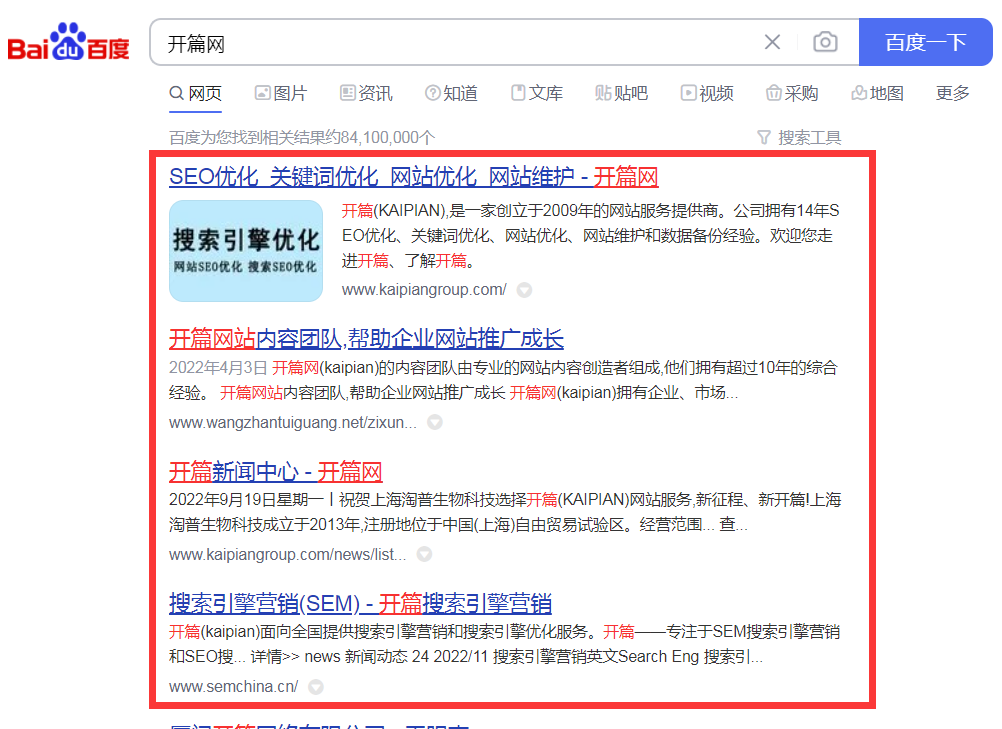The image size is (1002, 729).
Task: Switch to the 贴吧 tab
Action: click(x=622, y=93)
